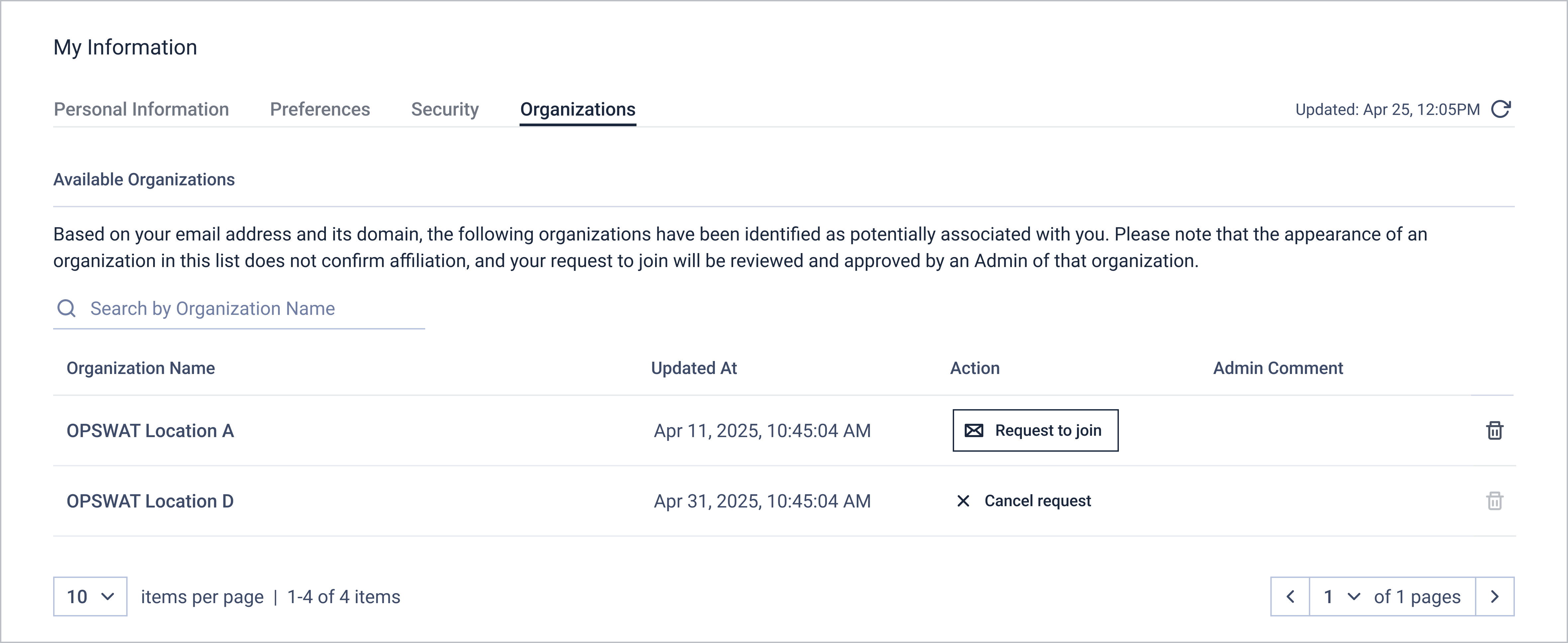Click Cancel request for Location D

tap(1037, 501)
